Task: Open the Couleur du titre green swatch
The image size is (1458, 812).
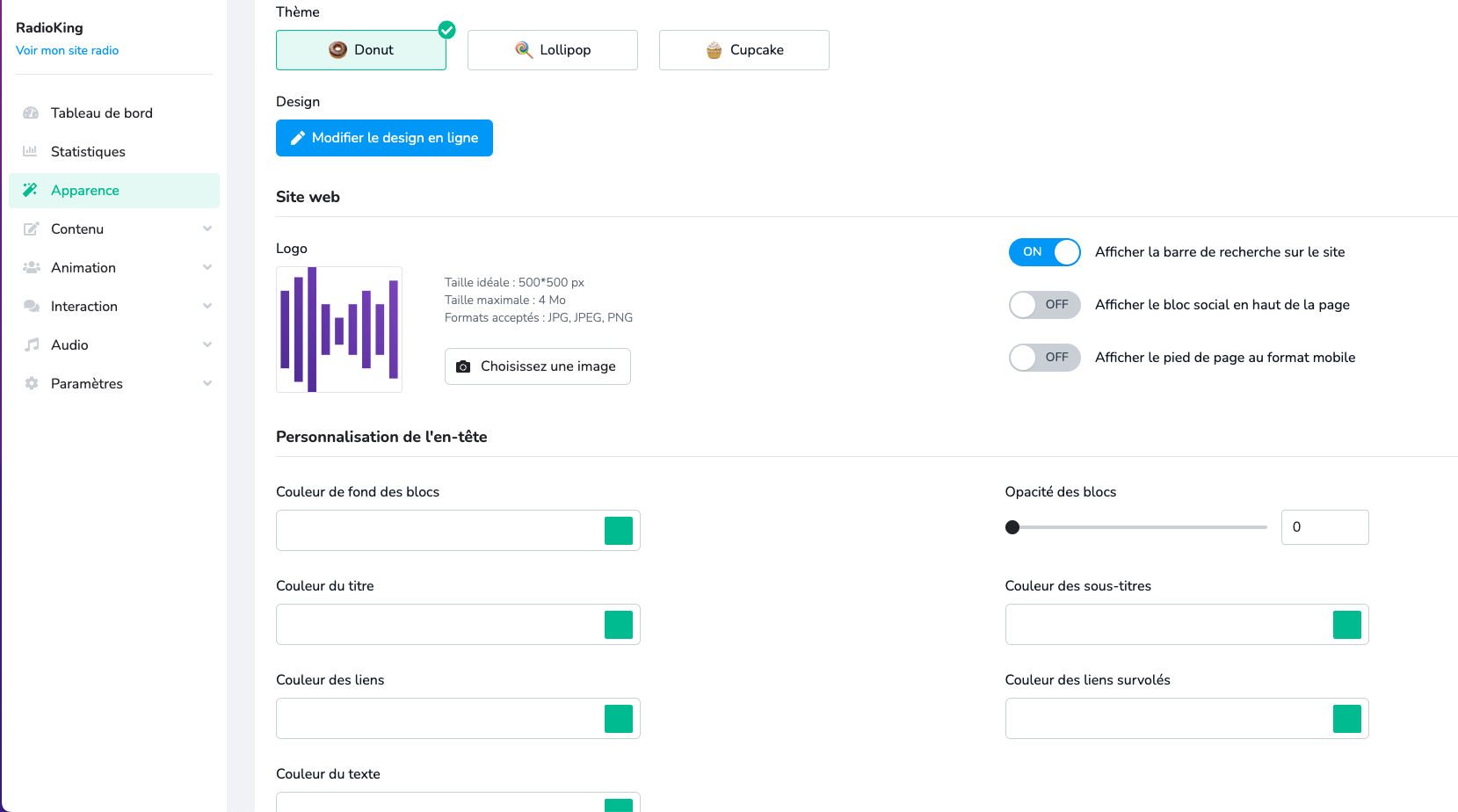Action: point(618,625)
